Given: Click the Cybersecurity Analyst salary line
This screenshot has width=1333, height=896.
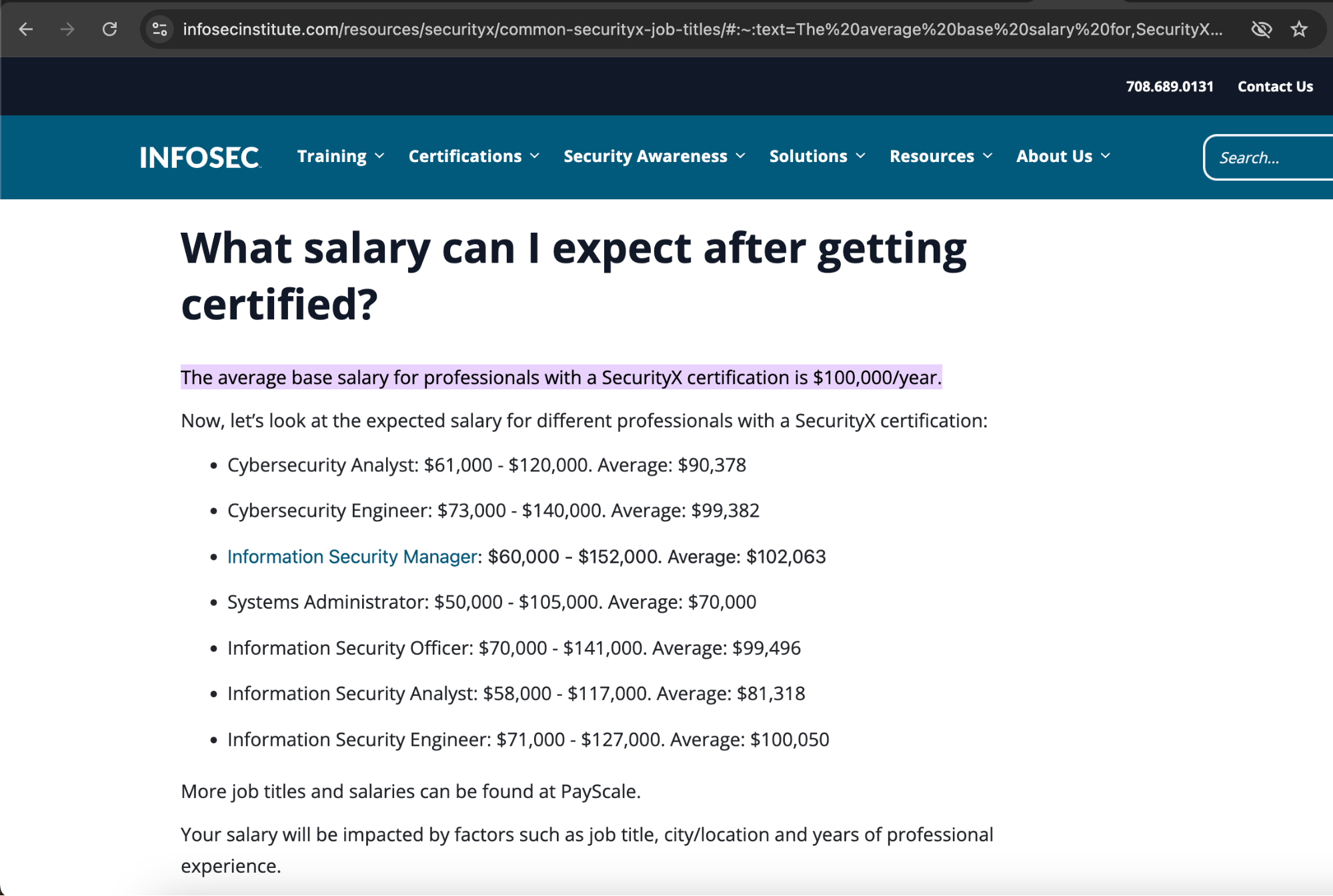Looking at the screenshot, I should click(487, 465).
